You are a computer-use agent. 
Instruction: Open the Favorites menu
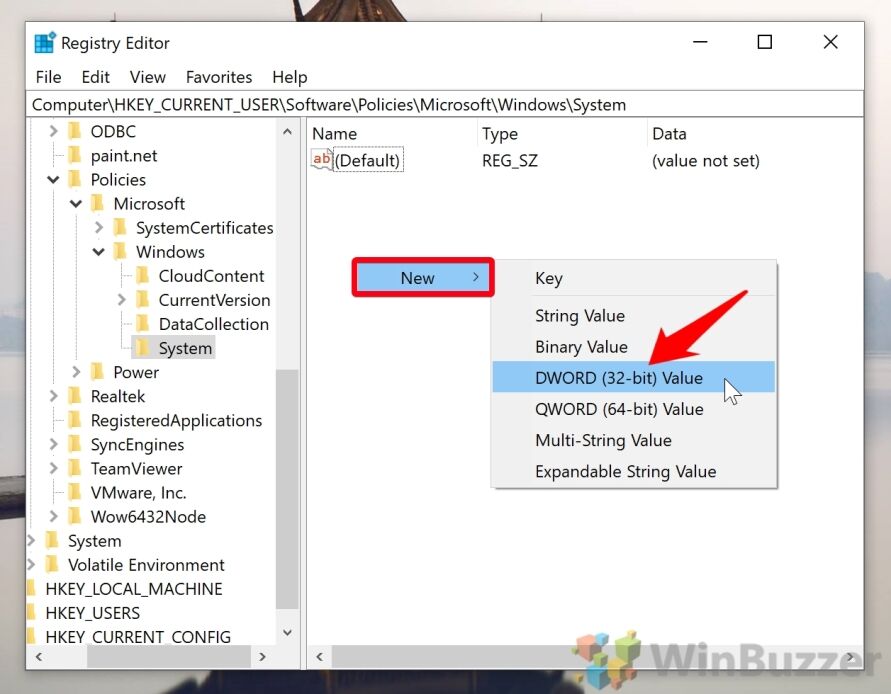[219, 77]
